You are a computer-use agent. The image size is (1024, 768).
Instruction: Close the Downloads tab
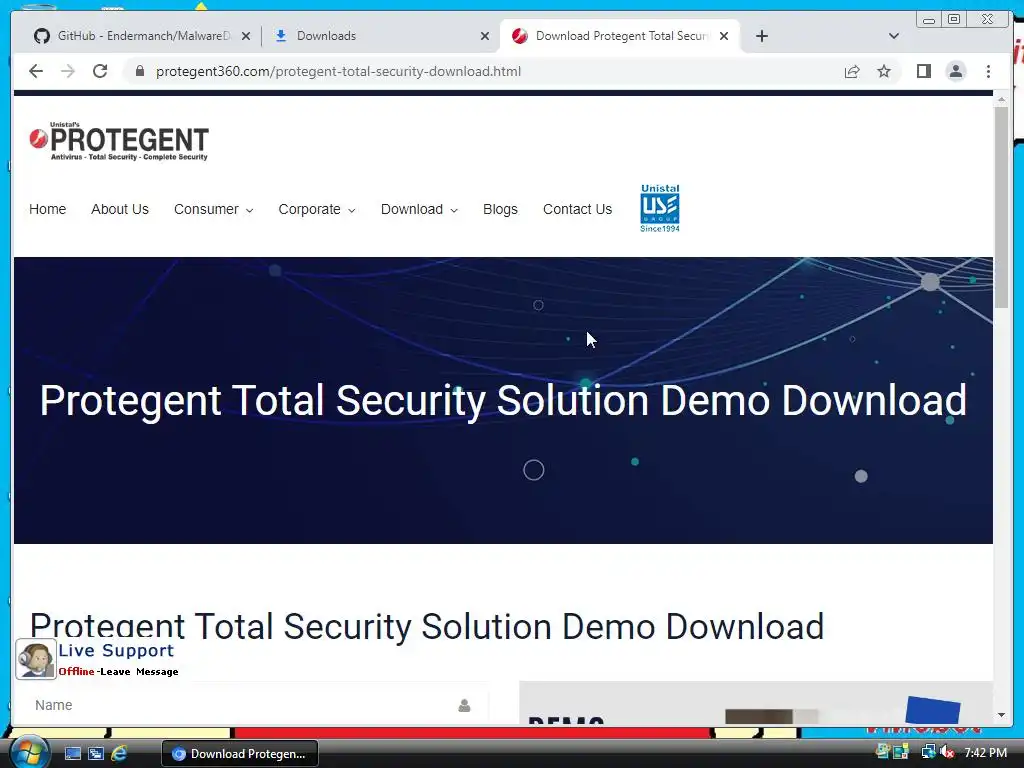click(485, 37)
